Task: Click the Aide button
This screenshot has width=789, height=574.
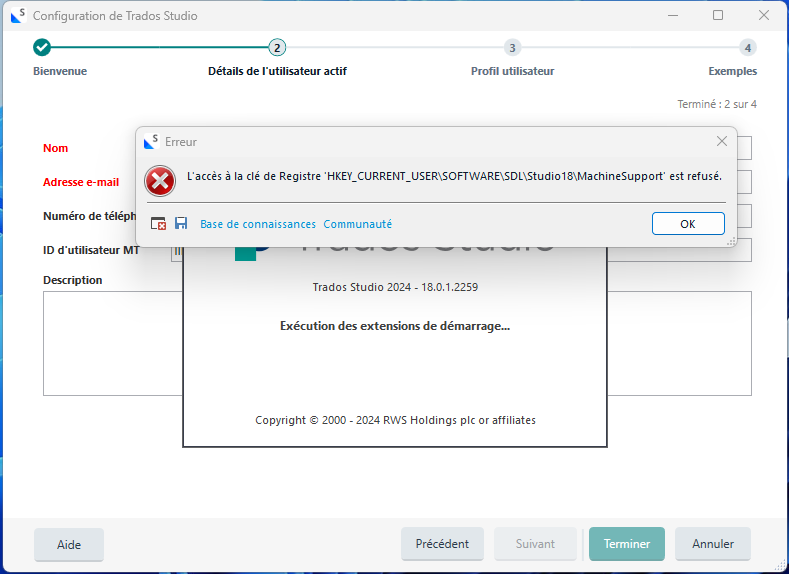Action: point(69,544)
